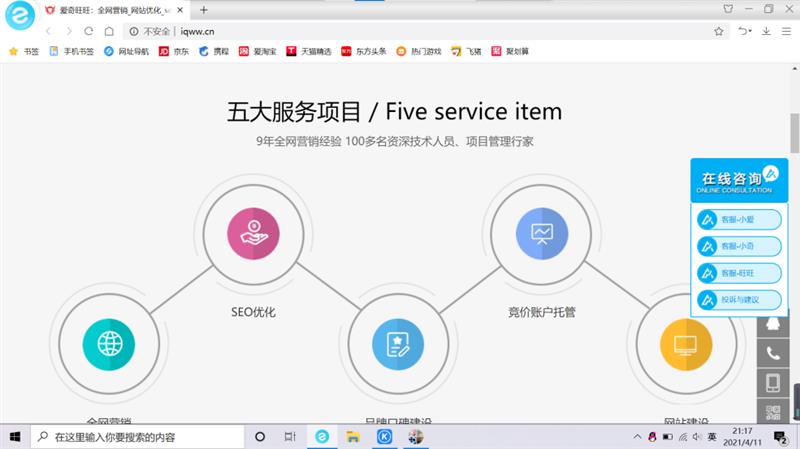This screenshot has height=449, width=800.
Task: Click the orange monitor icon for 网站建设
Action: coord(685,343)
